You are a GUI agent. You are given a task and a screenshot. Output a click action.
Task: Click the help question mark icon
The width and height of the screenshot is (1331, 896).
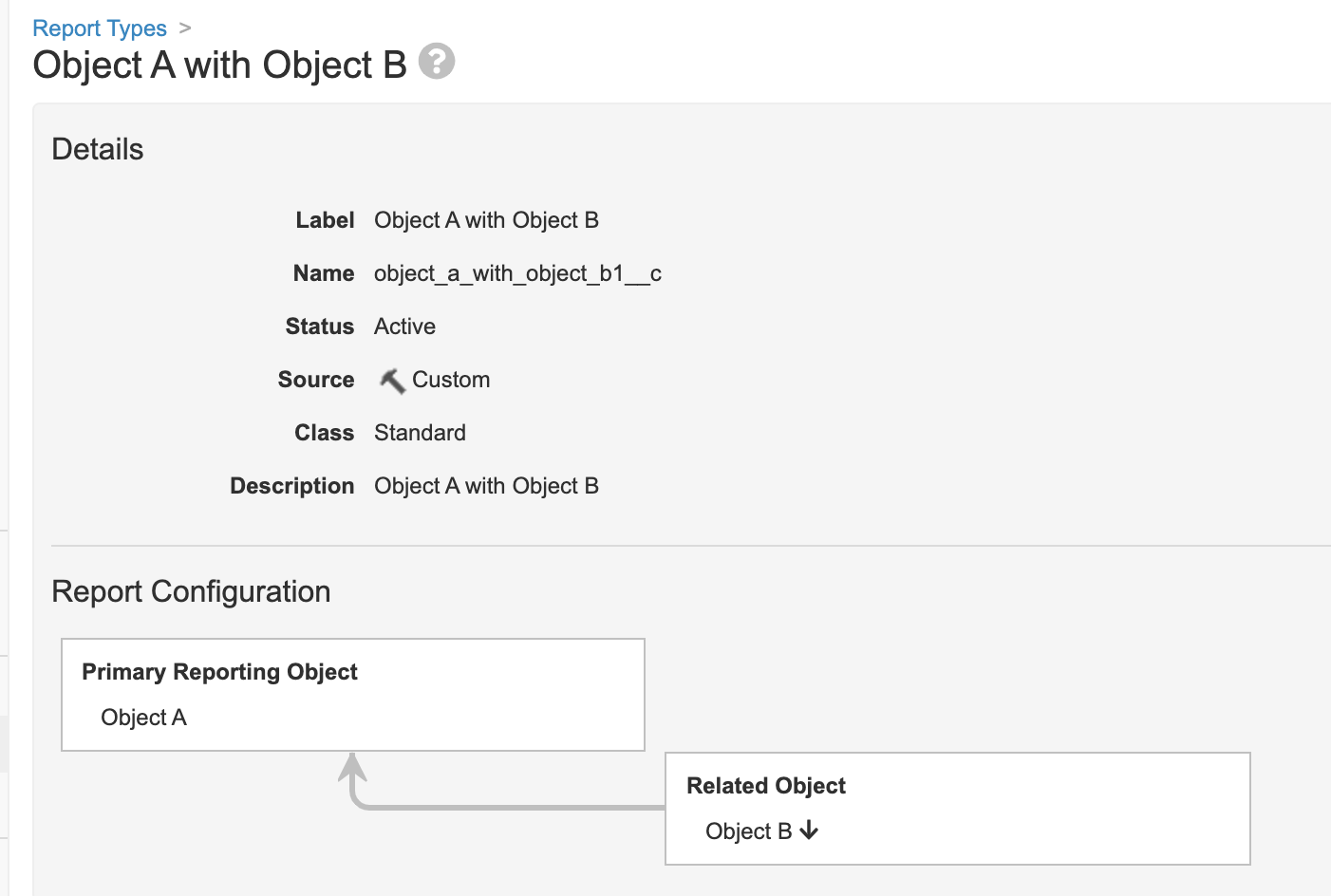[437, 62]
